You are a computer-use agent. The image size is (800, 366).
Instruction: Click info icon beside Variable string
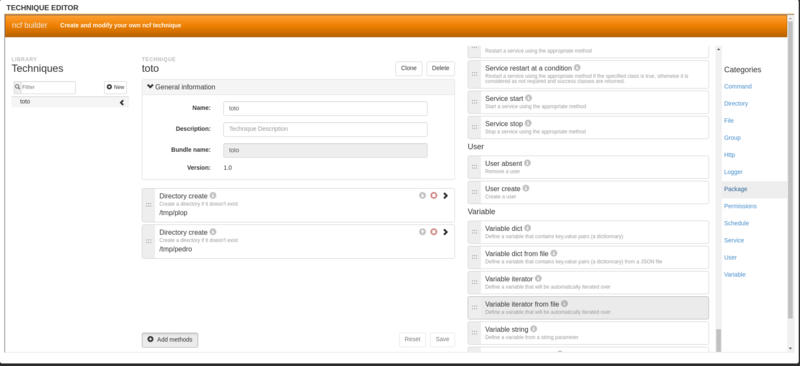point(534,329)
